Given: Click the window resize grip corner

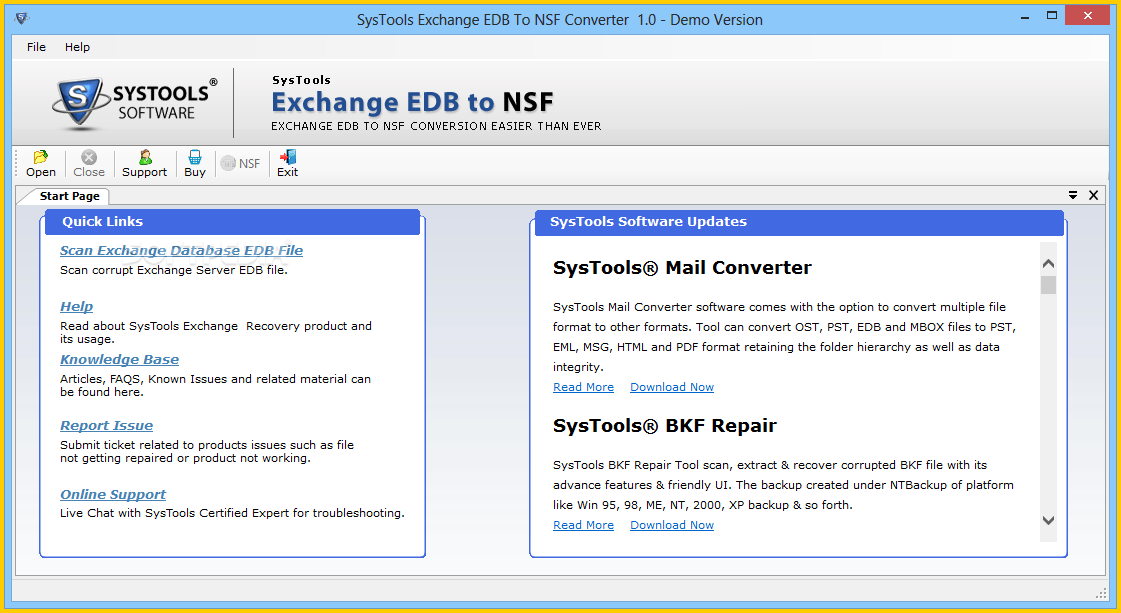Looking at the screenshot, I should click(1101, 593).
